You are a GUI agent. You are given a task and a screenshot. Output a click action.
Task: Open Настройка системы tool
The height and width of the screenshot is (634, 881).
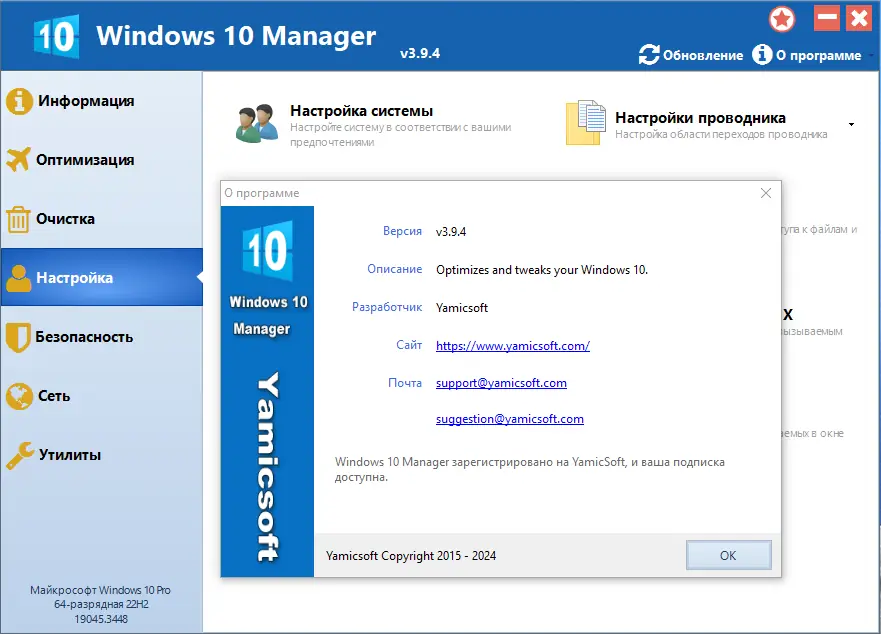373,124
